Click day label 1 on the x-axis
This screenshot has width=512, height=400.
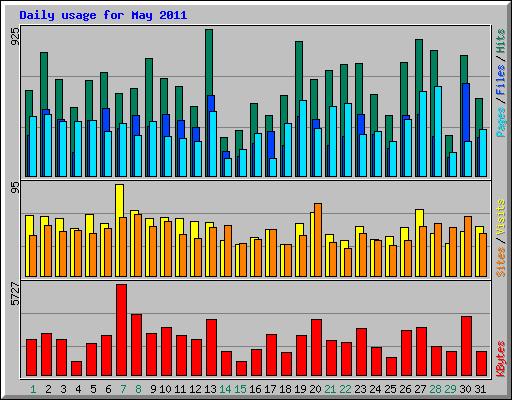pos(33,389)
